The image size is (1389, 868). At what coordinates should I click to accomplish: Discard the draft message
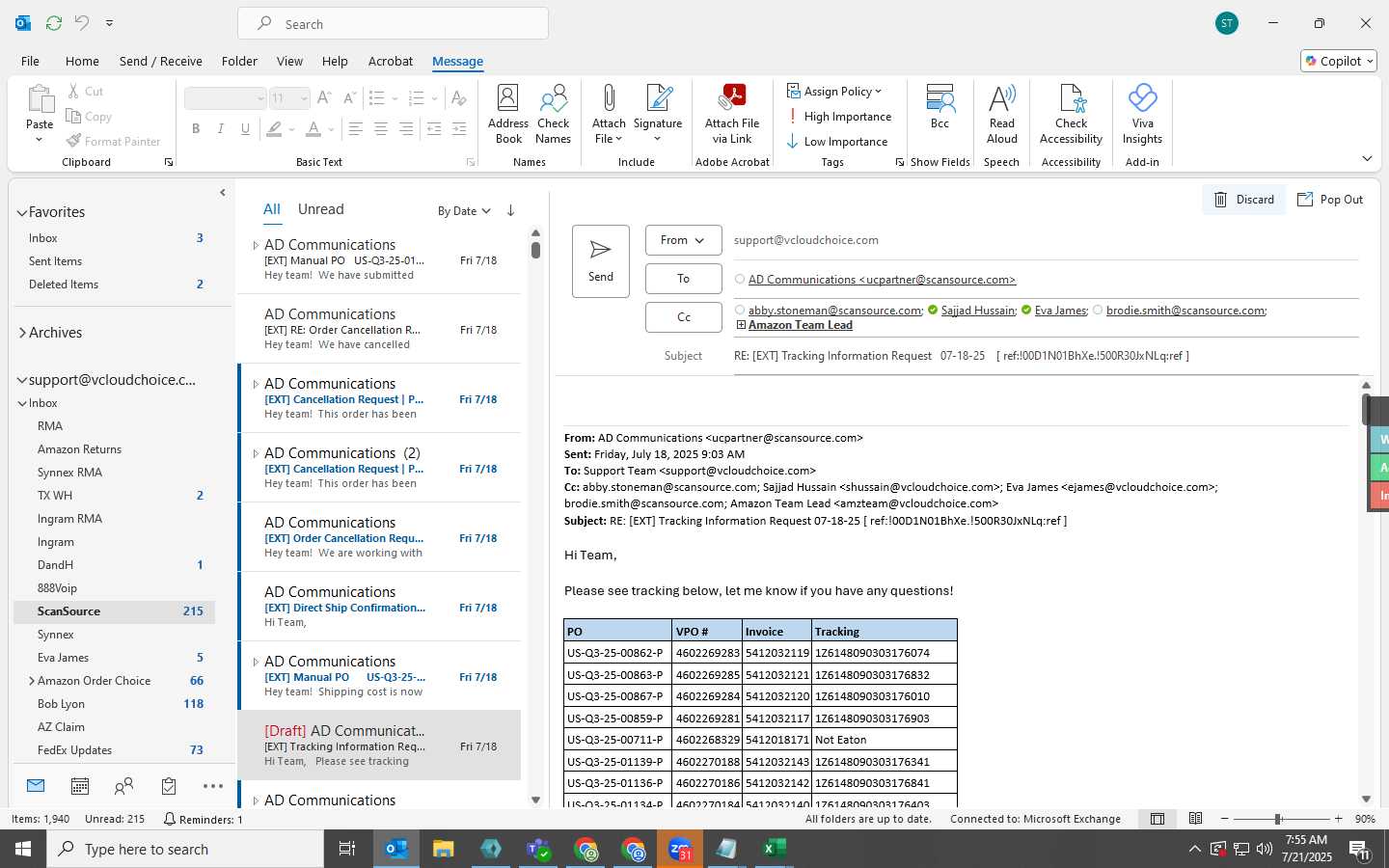point(1243,200)
